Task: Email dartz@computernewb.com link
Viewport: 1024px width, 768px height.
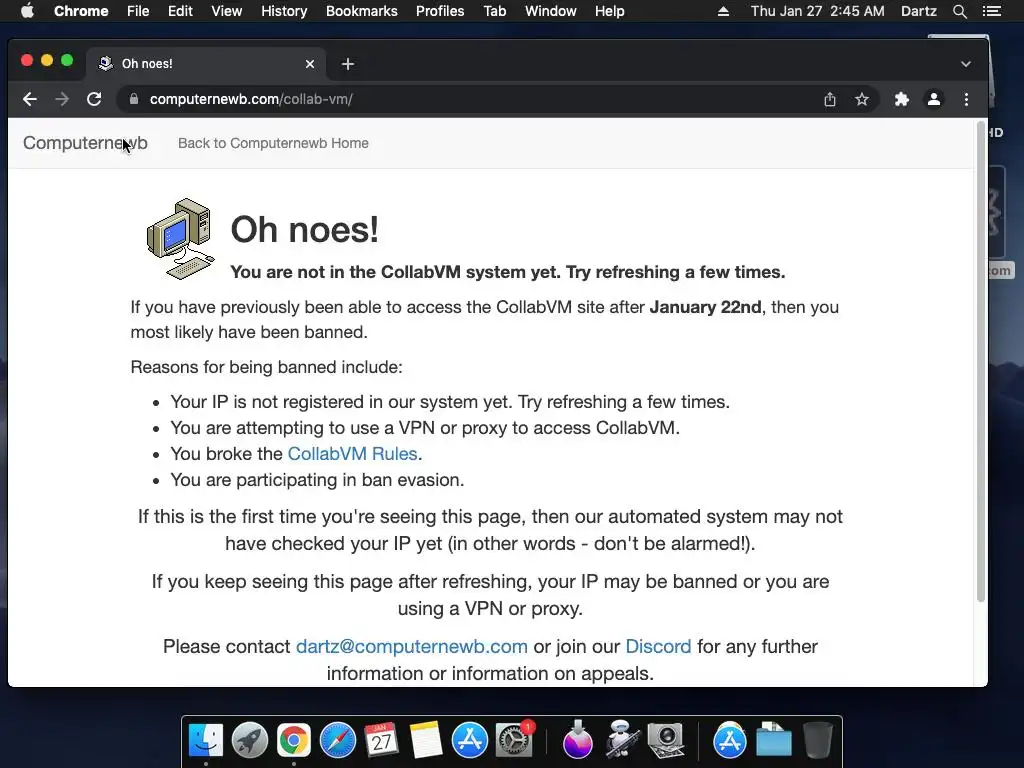Action: pyautogui.click(x=411, y=647)
